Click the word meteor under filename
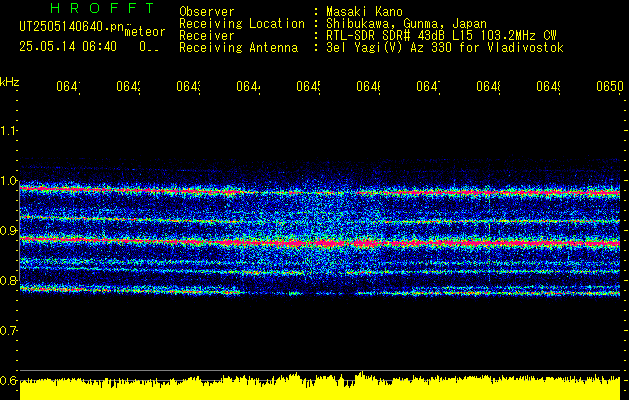 coord(145,32)
